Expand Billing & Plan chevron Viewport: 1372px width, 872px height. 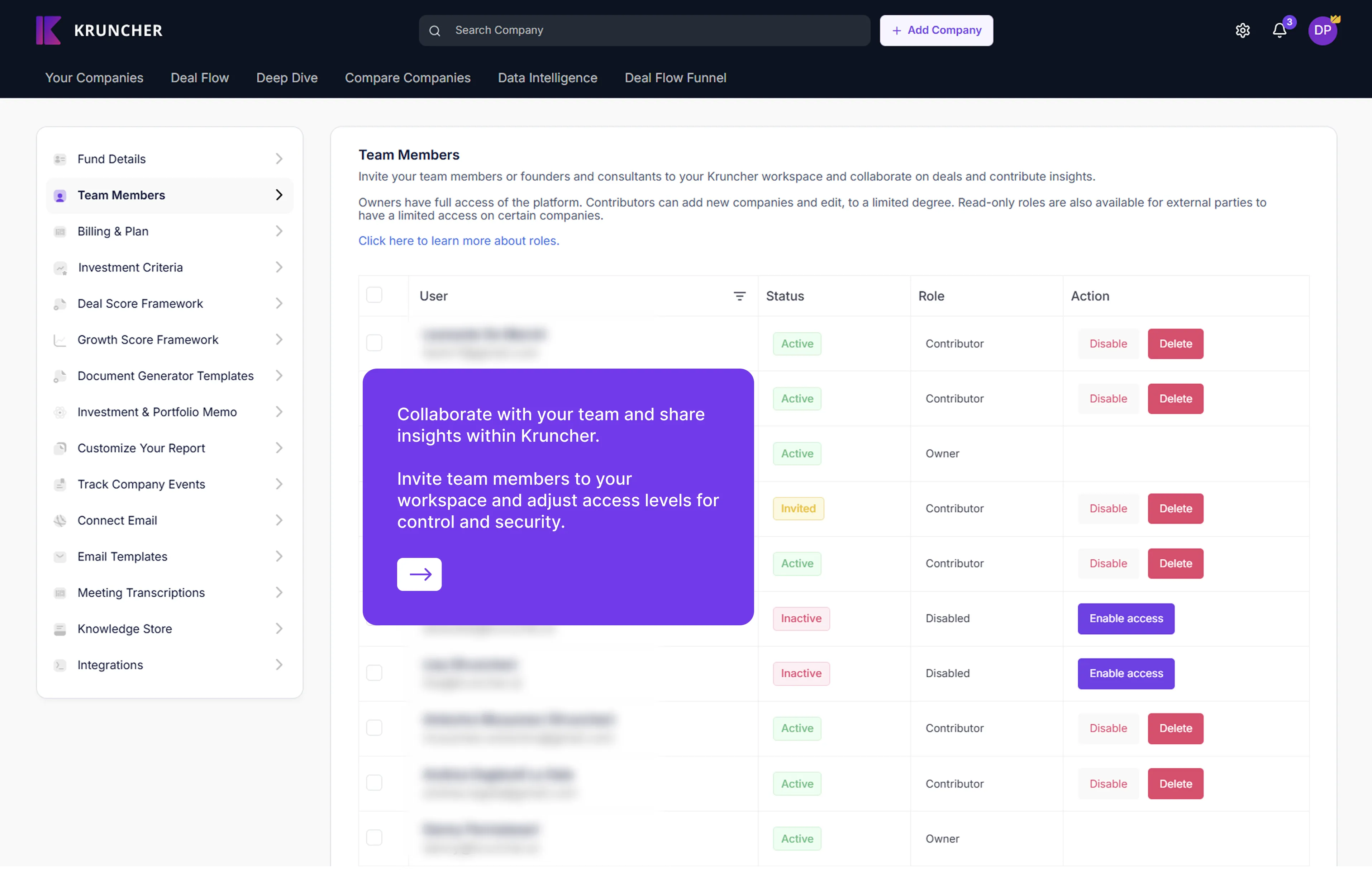[278, 231]
